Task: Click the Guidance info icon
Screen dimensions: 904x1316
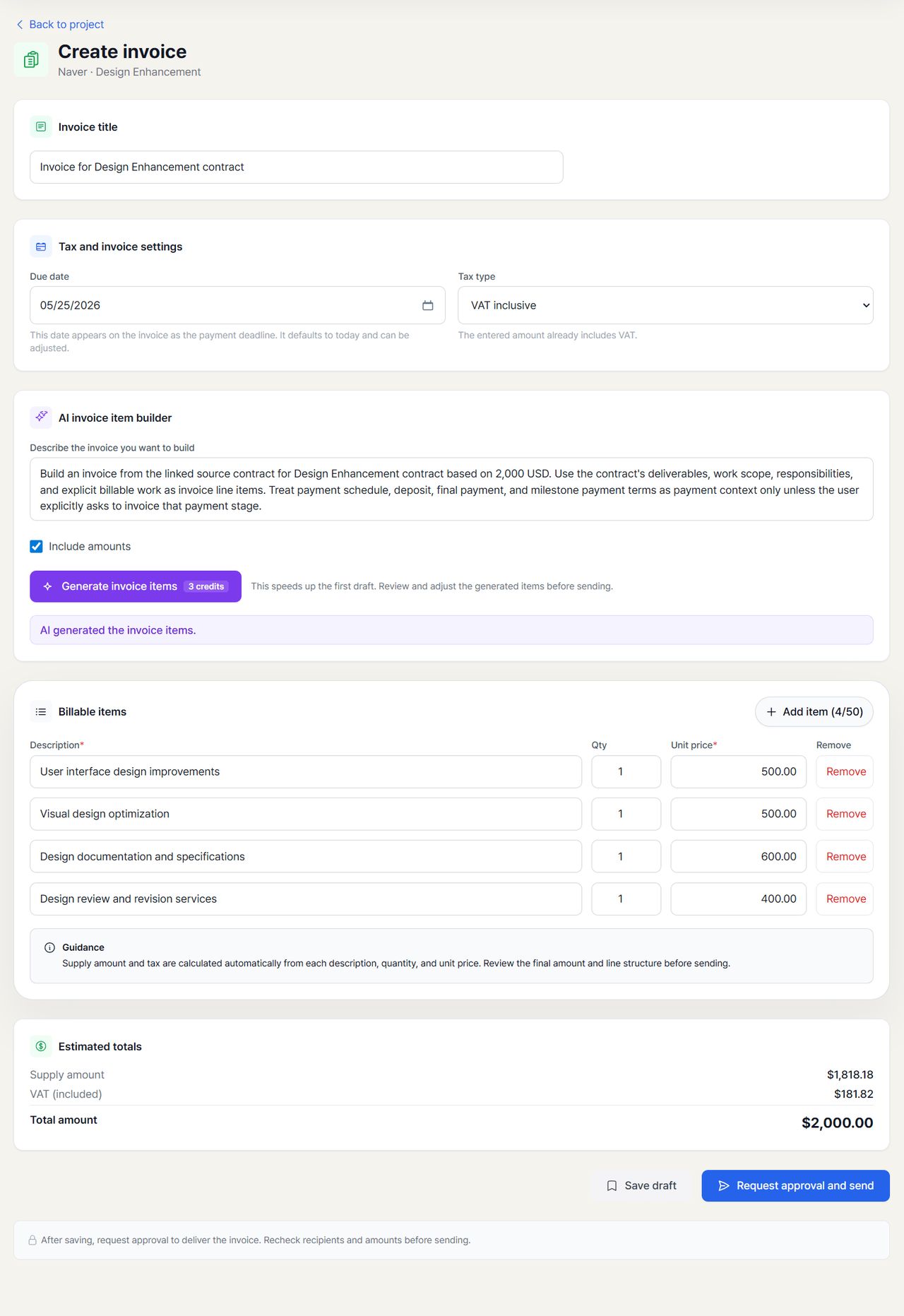Action: click(49, 947)
